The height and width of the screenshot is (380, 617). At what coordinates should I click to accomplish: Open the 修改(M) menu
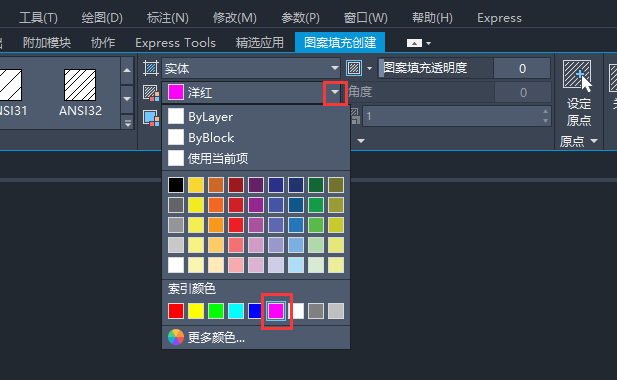click(235, 18)
